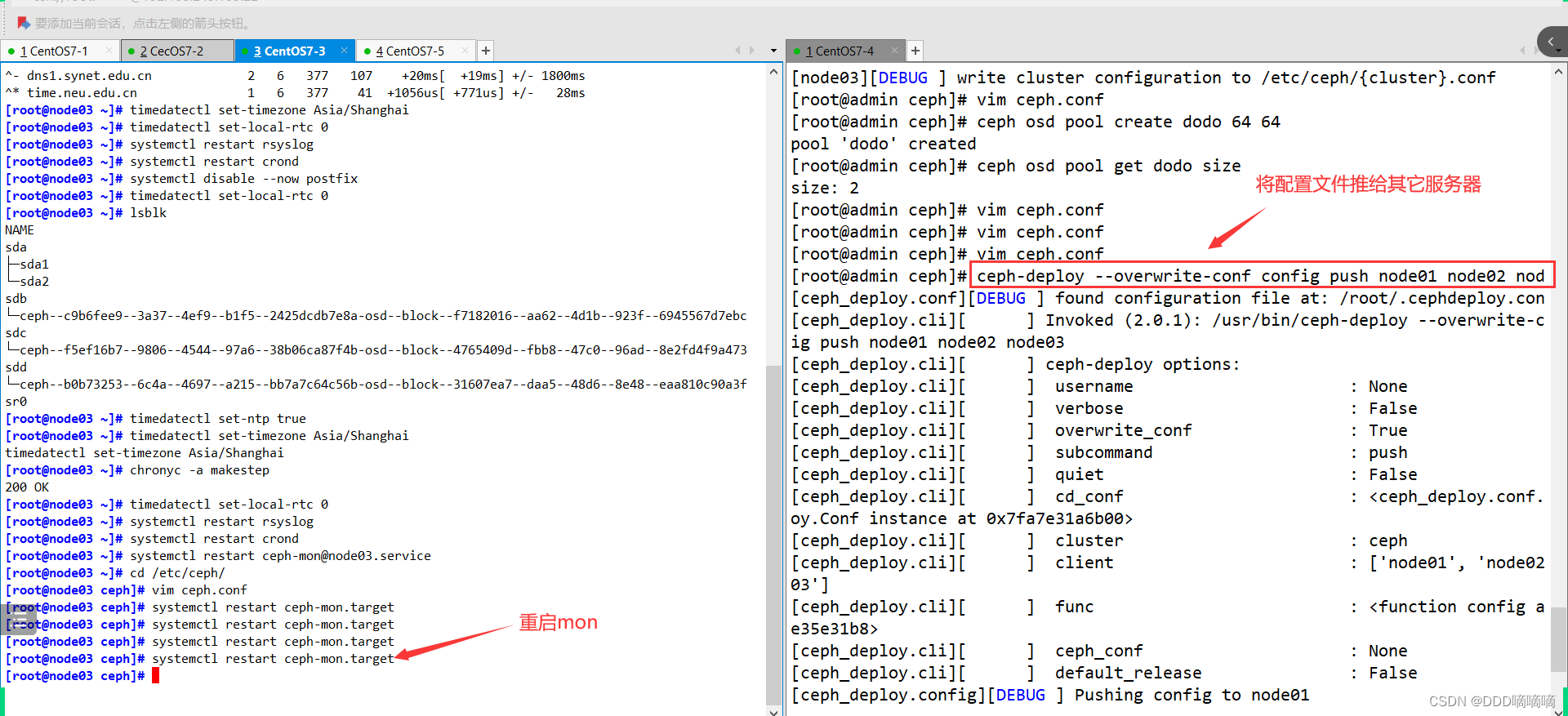Click 'systemctl disable --now postfix' command

pyautogui.click(x=243, y=179)
